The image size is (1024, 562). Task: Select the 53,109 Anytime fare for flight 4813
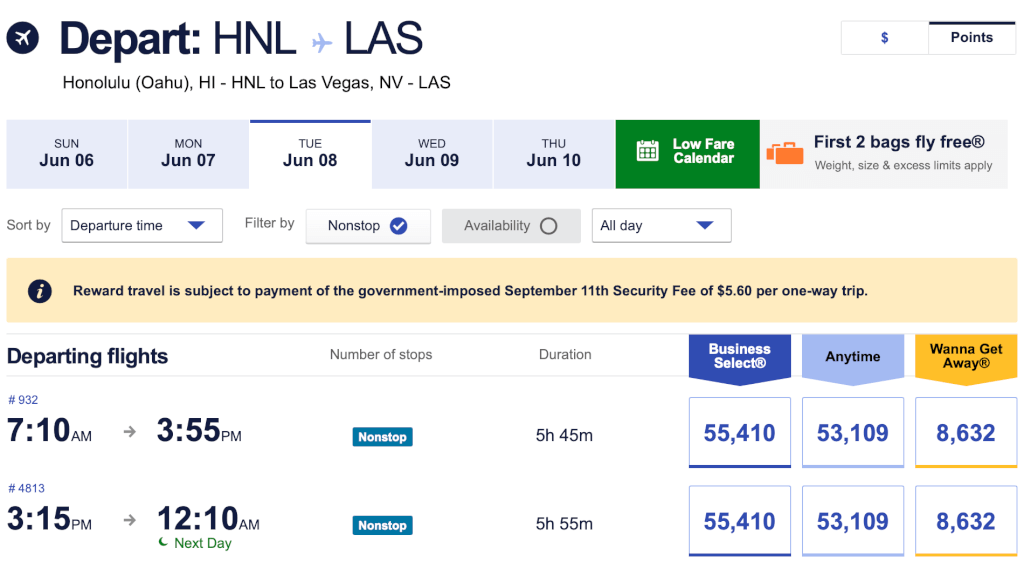pyautogui.click(x=853, y=521)
